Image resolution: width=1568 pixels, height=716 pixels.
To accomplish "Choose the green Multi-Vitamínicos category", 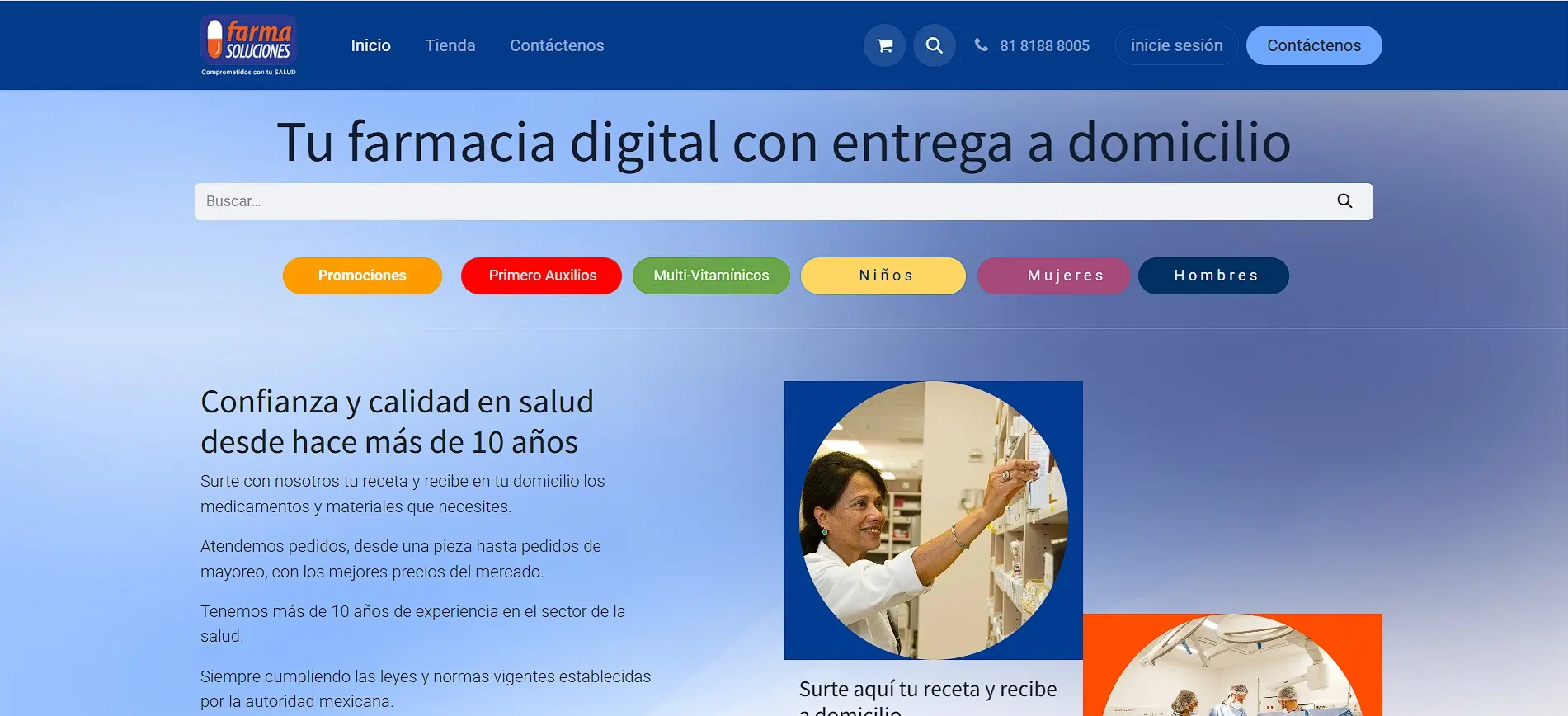I will pos(710,276).
